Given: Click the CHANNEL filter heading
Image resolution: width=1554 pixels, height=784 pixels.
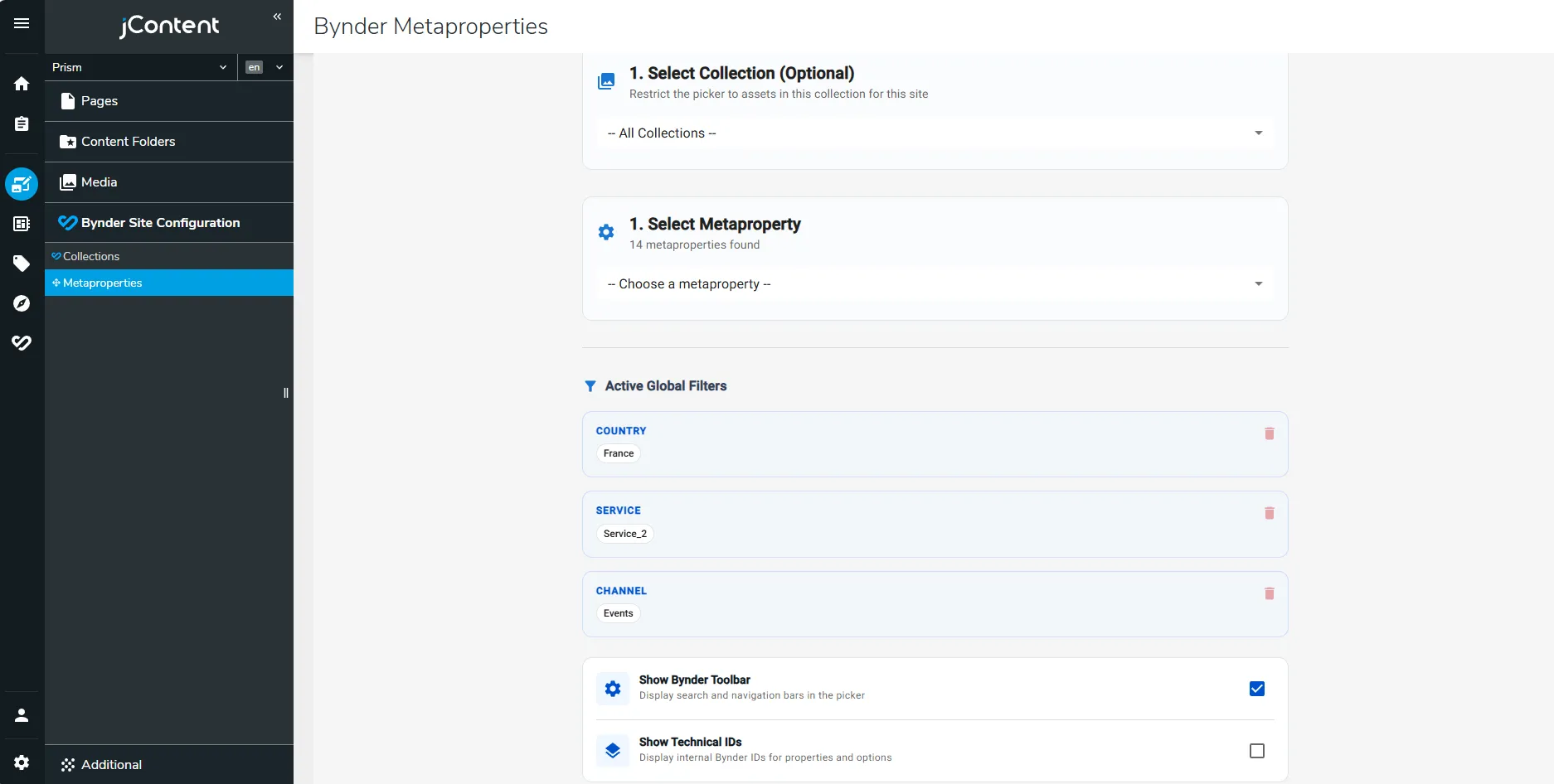Looking at the screenshot, I should click(x=621, y=591).
